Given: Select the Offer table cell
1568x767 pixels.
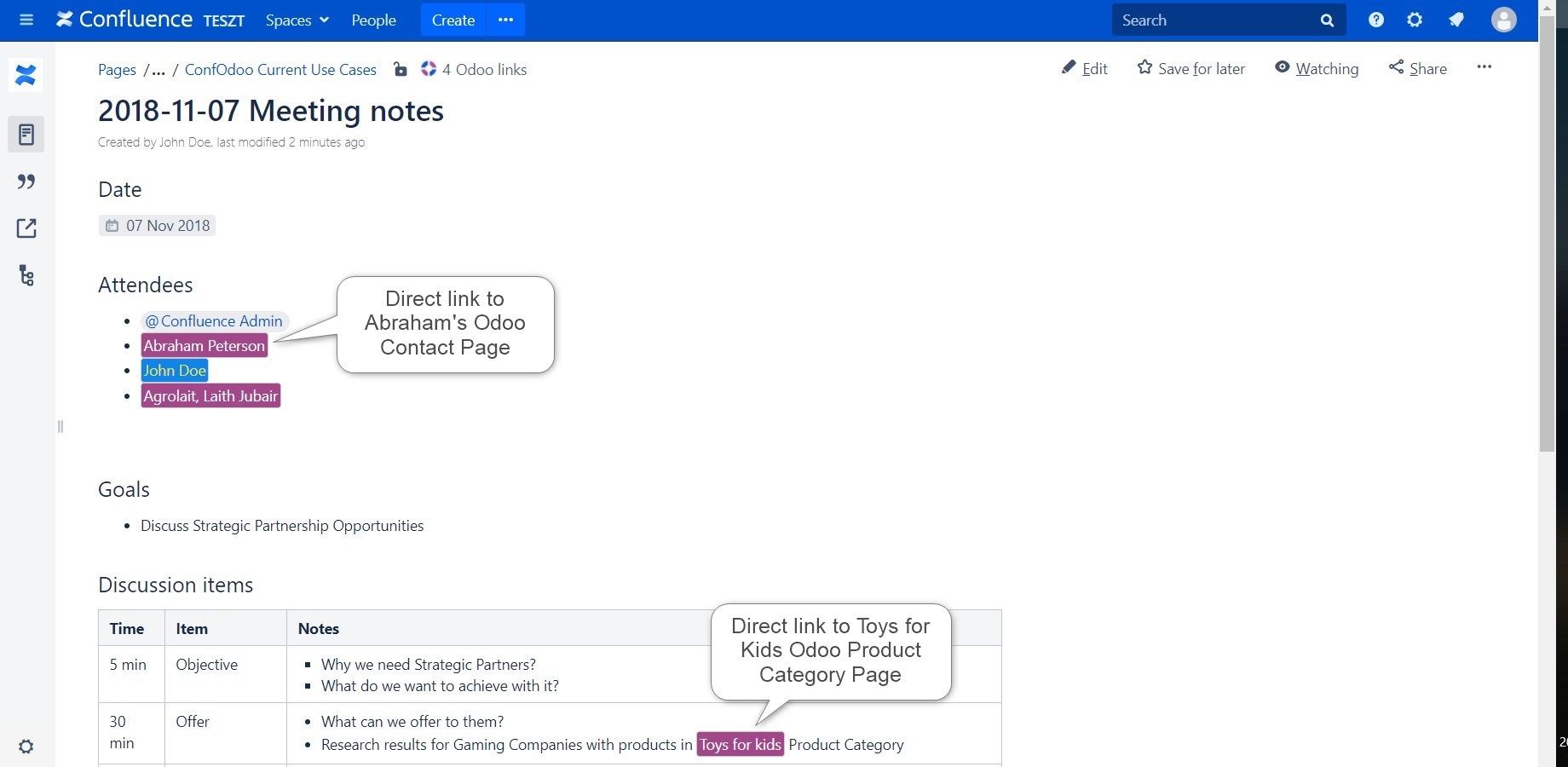Looking at the screenshot, I should click(225, 733).
